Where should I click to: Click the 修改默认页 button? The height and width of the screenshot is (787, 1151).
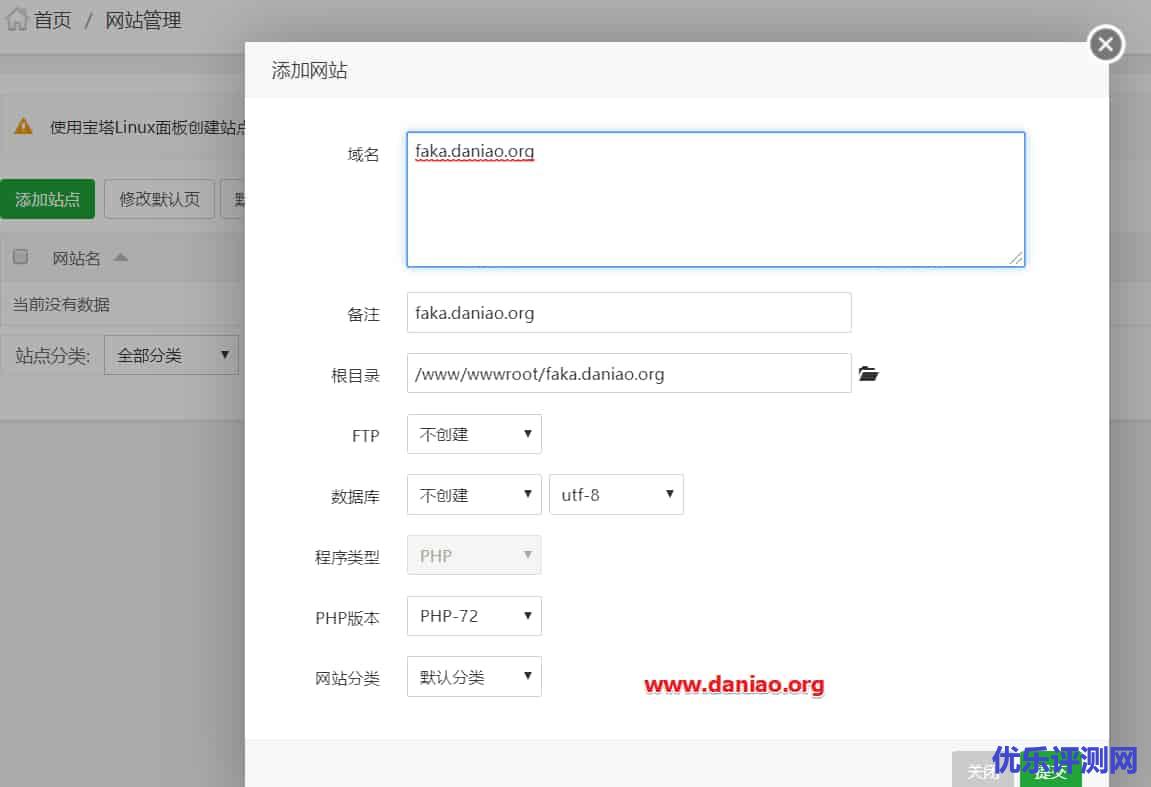point(160,199)
